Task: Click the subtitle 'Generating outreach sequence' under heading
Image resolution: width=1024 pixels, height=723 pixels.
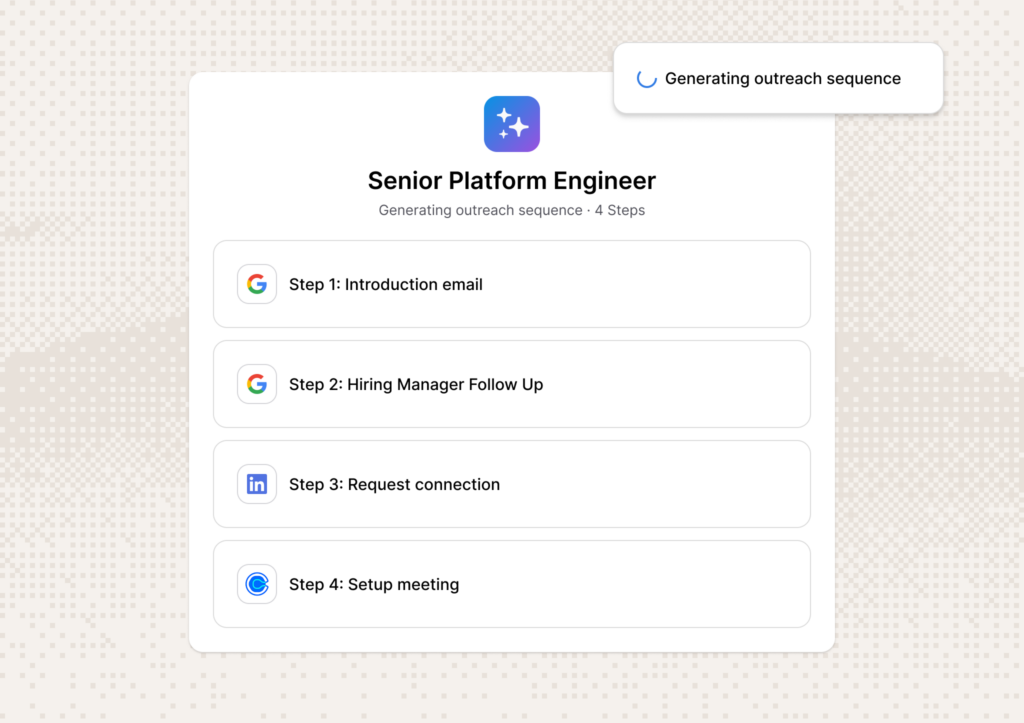Action: click(480, 210)
